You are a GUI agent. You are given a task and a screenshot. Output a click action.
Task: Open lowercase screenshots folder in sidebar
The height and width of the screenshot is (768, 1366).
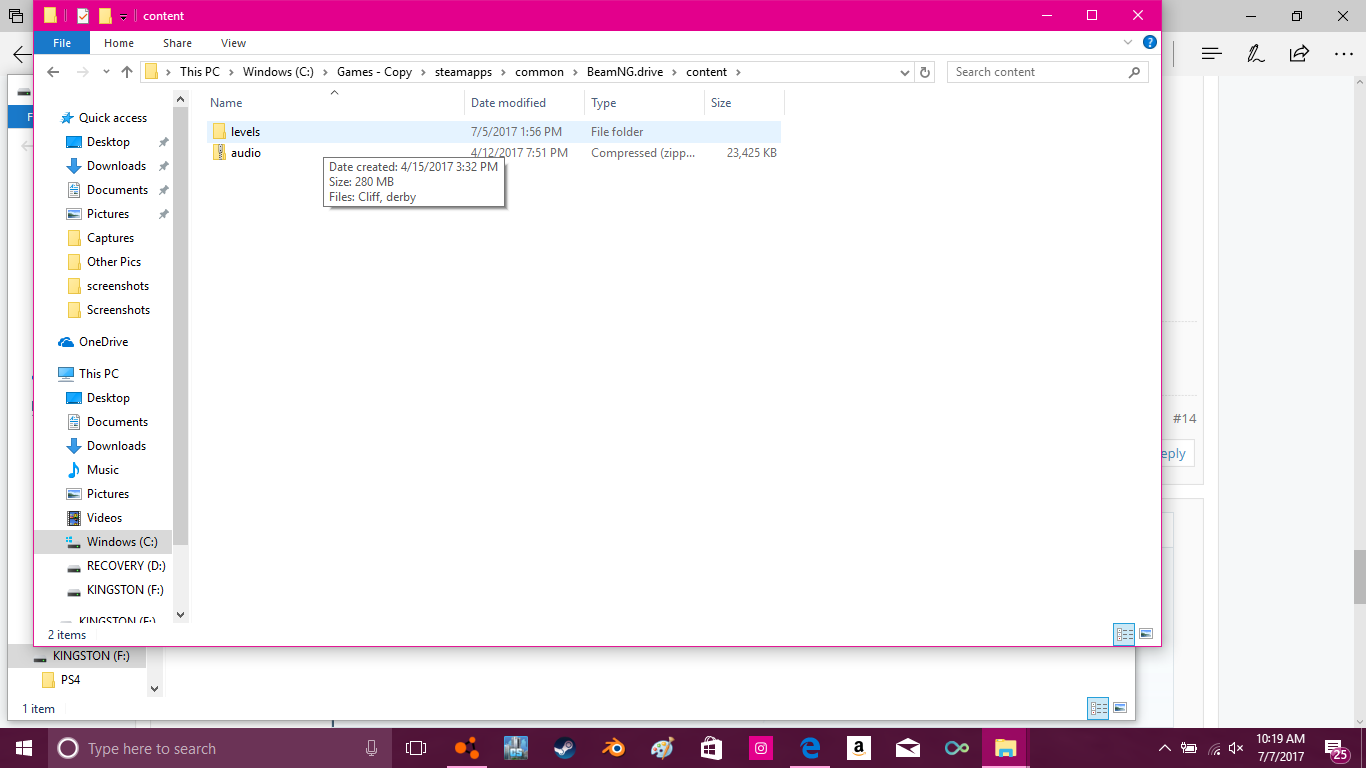(117, 286)
